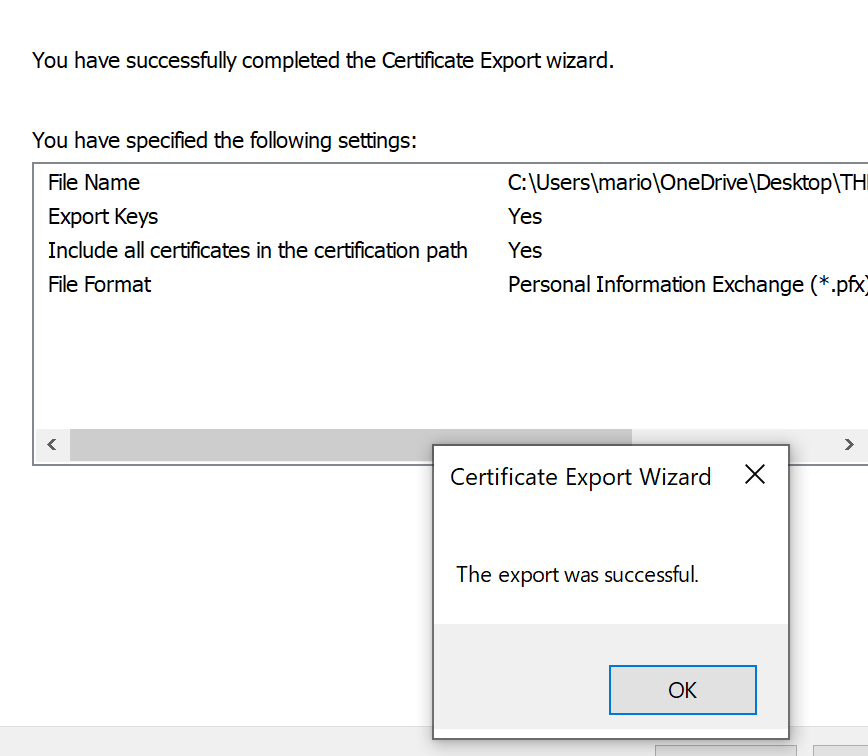Viewport: 868px width, 756px height.
Task: Close the Certificate Export Wizard message box
Action: point(755,475)
